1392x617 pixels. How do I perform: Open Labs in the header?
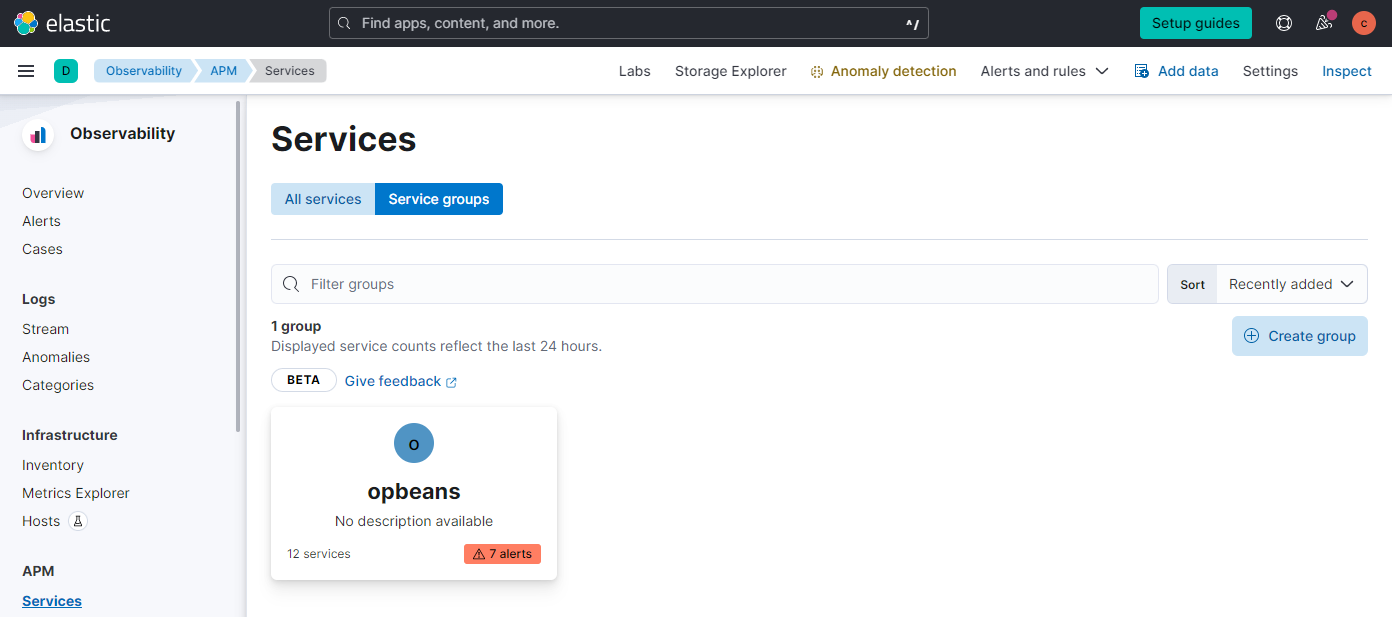point(635,71)
